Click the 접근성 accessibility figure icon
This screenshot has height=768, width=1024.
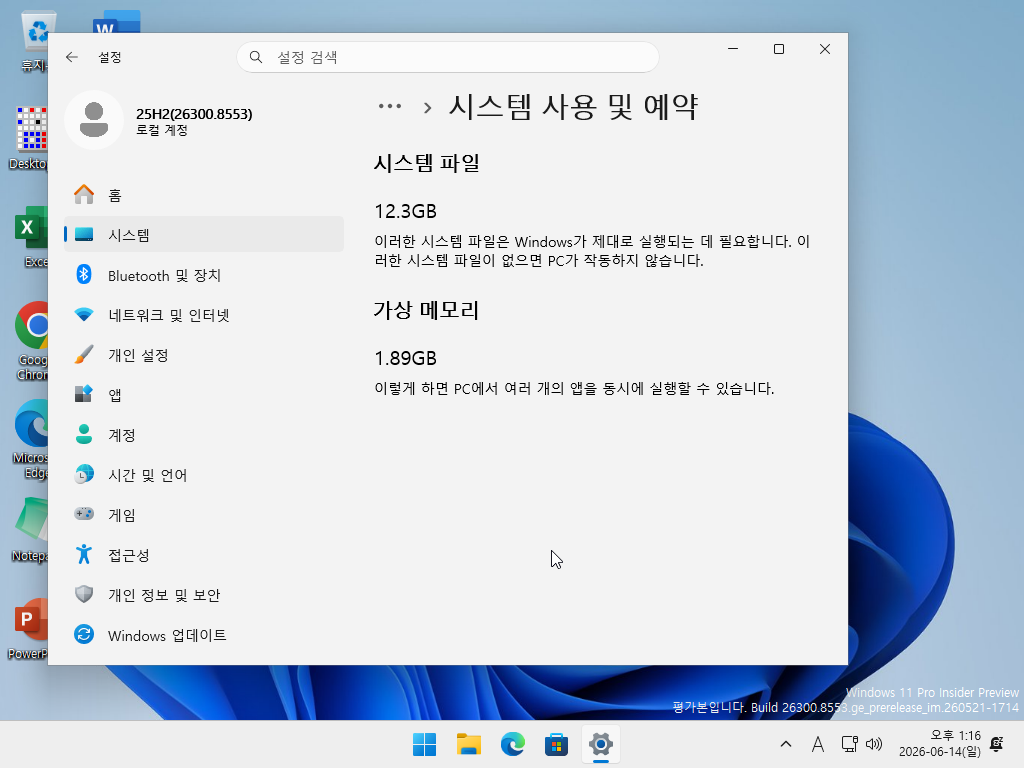pyautogui.click(x=84, y=554)
